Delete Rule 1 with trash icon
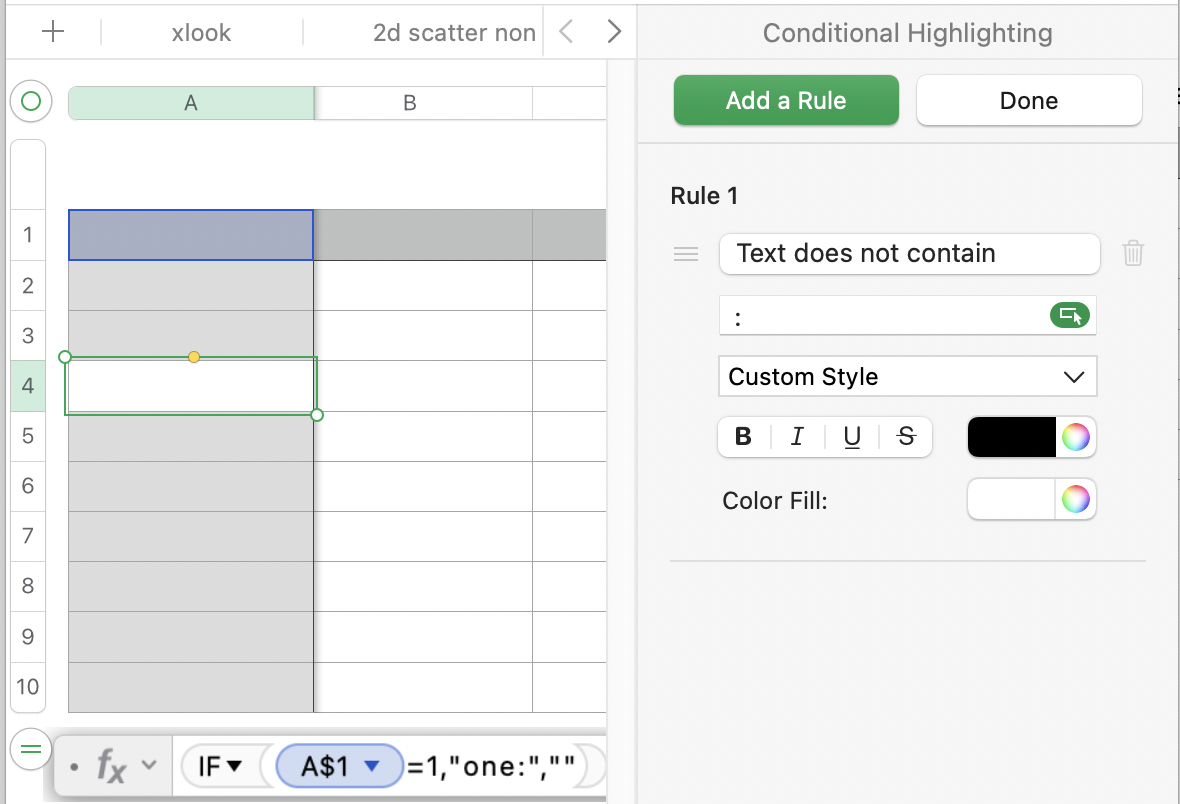 tap(1133, 253)
